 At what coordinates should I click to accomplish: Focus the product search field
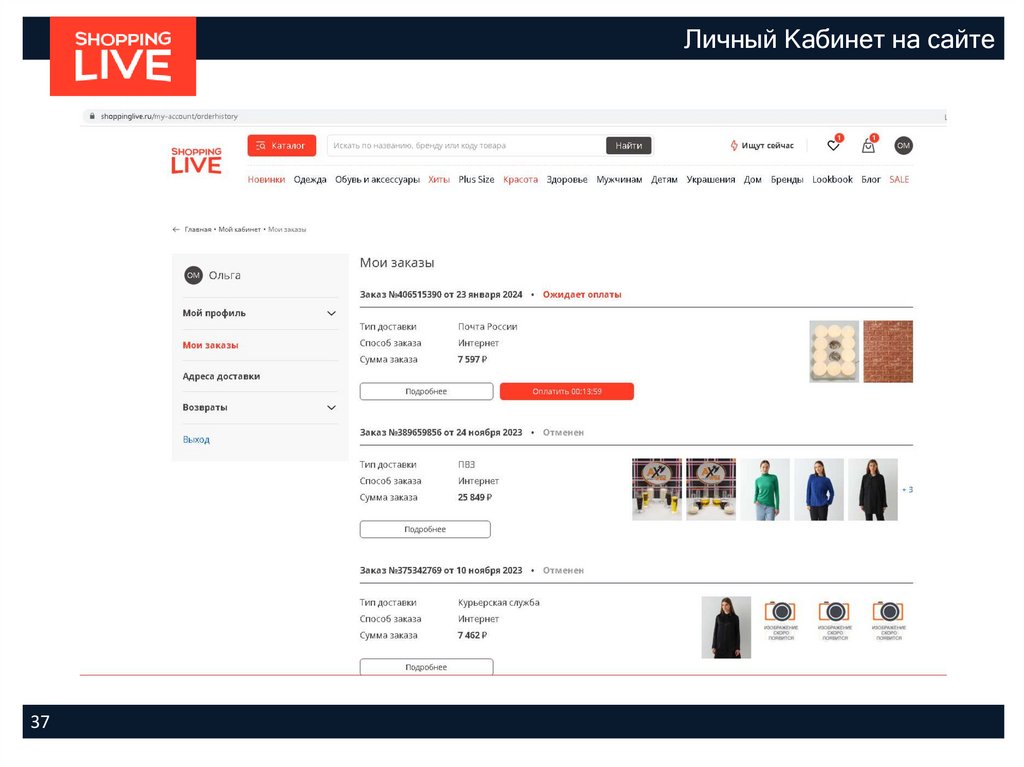point(466,146)
